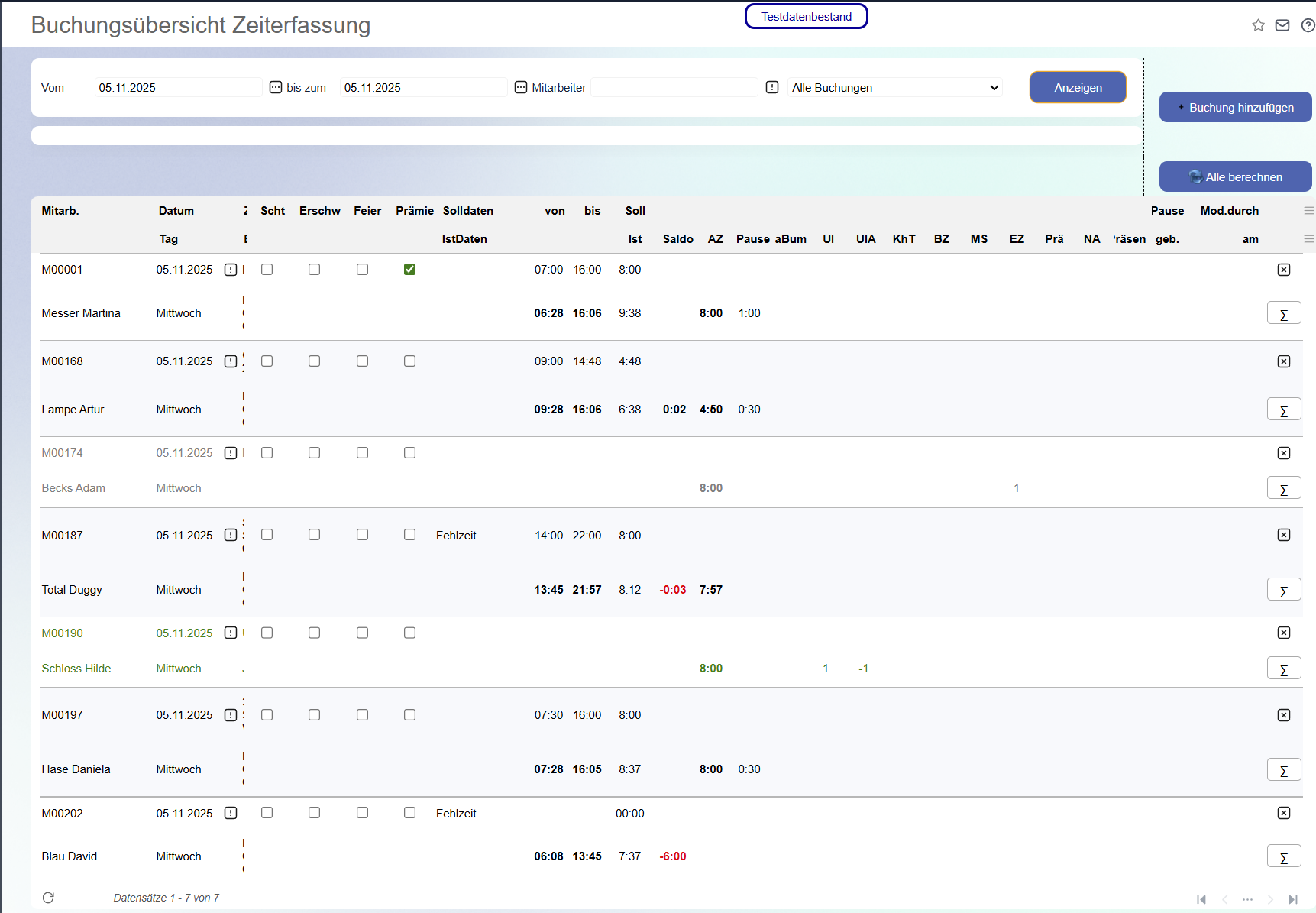The image size is (1316, 913).
Task: Delete the M00190 booking row with X icon
Action: click(1284, 633)
